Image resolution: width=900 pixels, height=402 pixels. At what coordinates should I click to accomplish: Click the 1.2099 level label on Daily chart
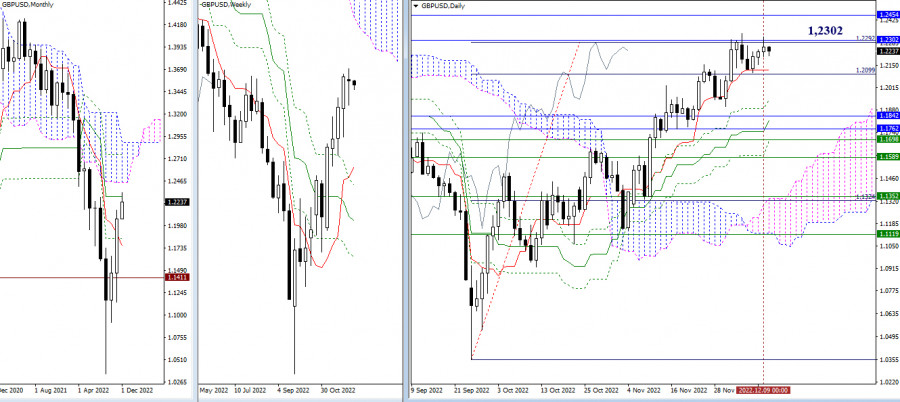pos(865,71)
